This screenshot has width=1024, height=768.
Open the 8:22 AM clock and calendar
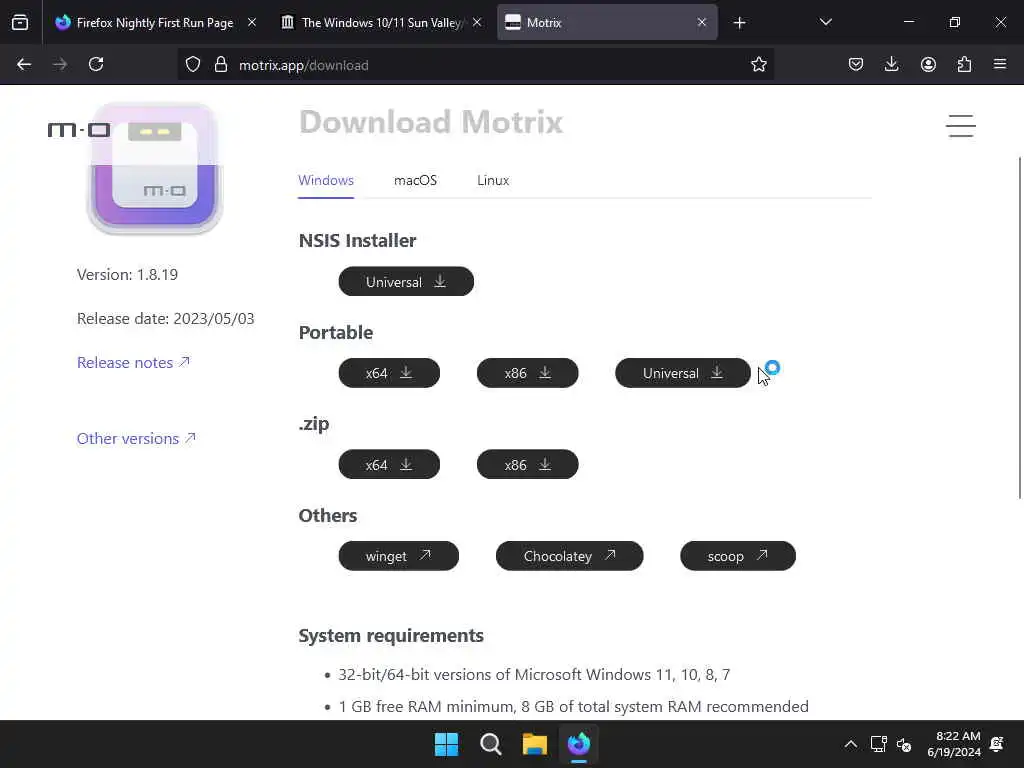(954, 744)
